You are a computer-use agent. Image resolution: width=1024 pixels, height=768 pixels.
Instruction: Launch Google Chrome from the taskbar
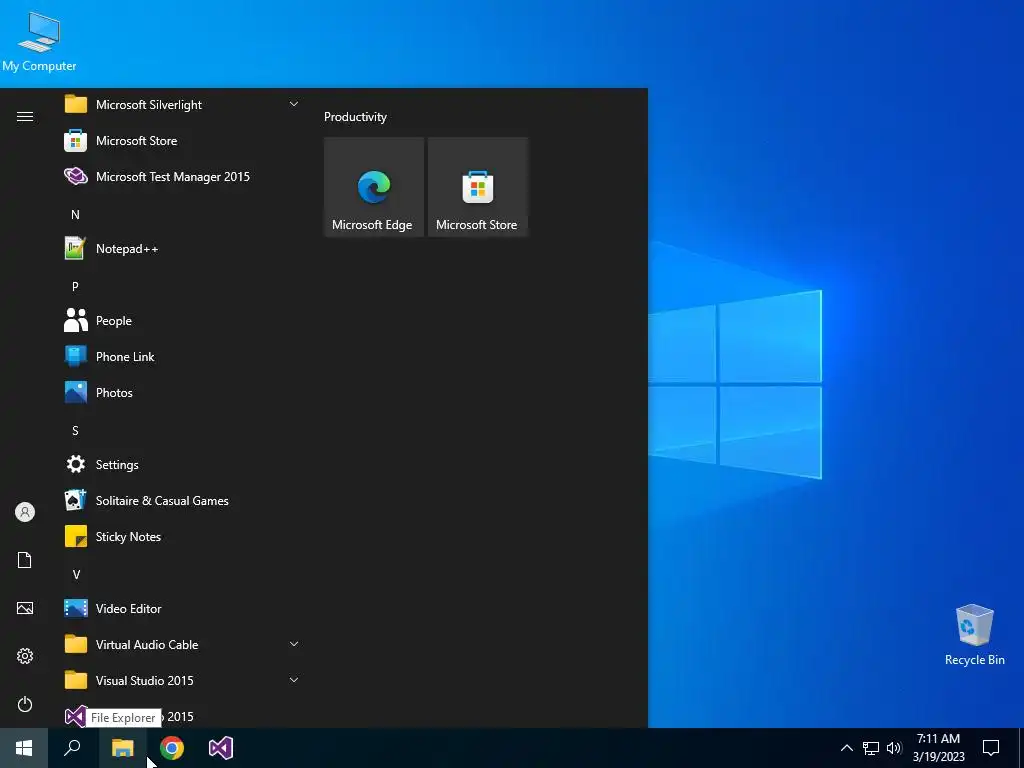(x=172, y=748)
